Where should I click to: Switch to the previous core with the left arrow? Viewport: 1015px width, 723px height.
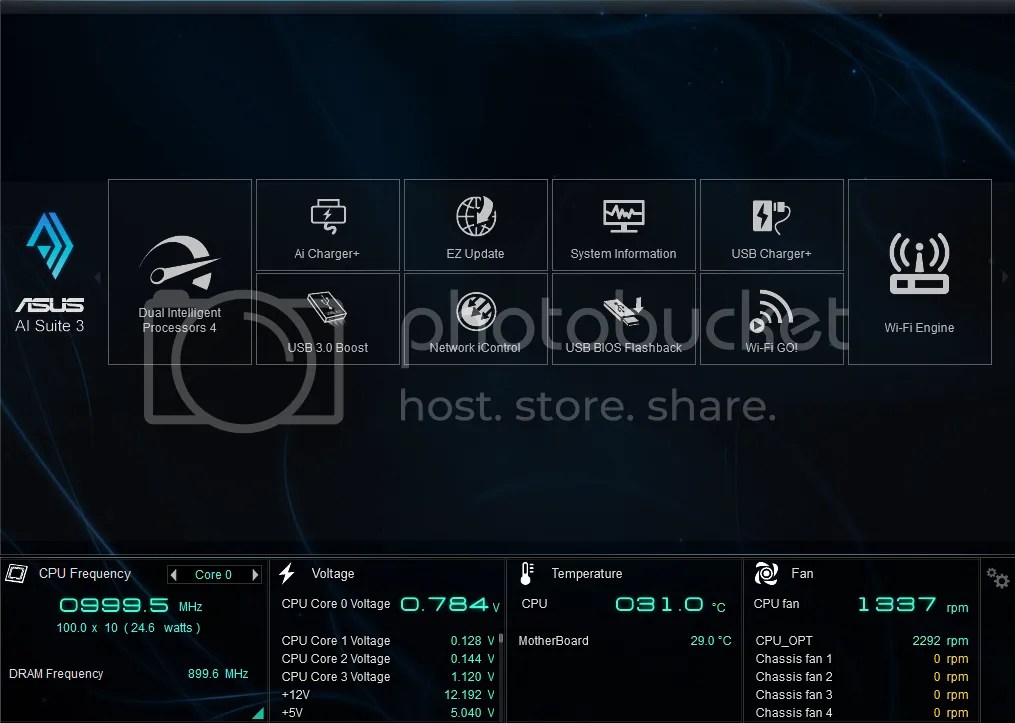[x=173, y=575]
